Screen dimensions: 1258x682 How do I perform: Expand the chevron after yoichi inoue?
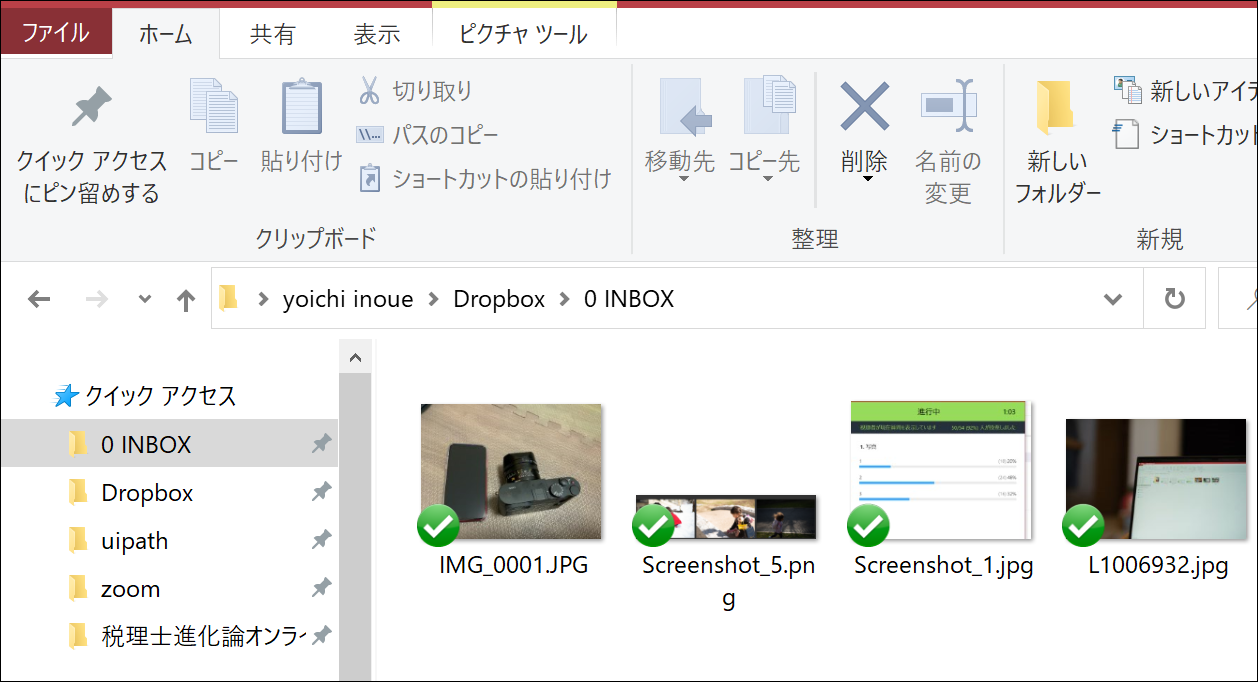434,299
